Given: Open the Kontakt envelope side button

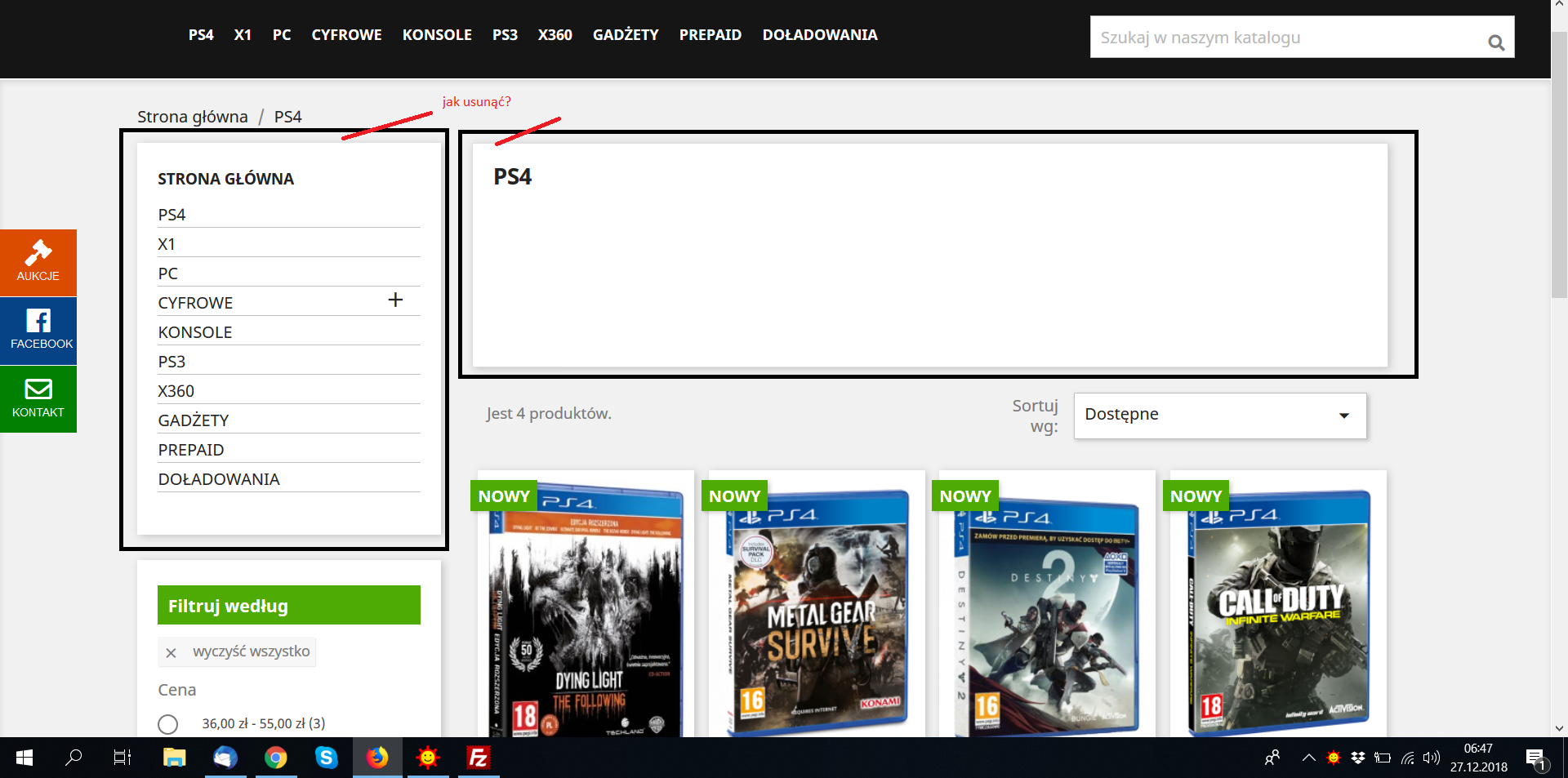Looking at the screenshot, I should coord(38,399).
